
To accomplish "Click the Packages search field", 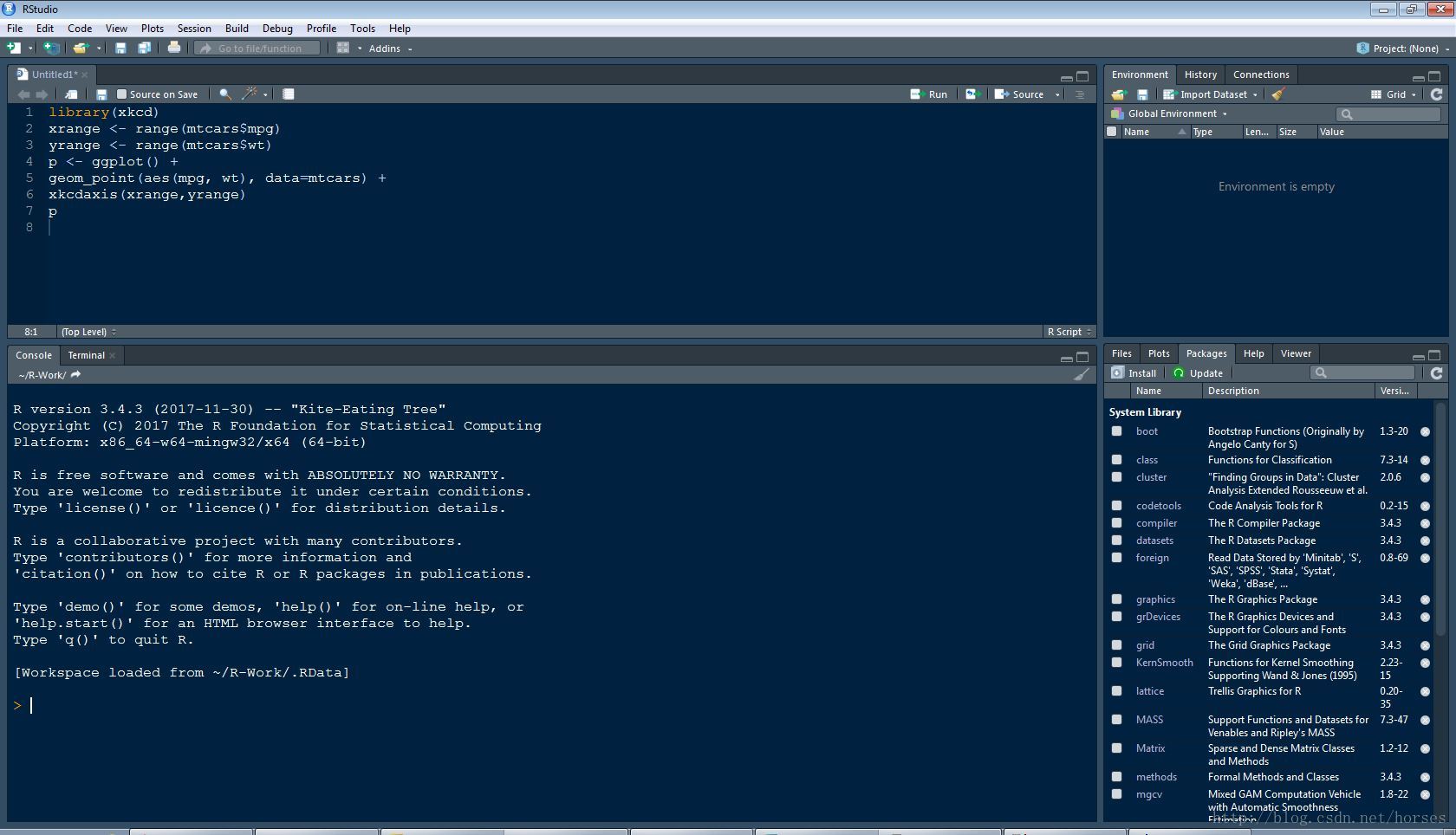I will point(1363,372).
